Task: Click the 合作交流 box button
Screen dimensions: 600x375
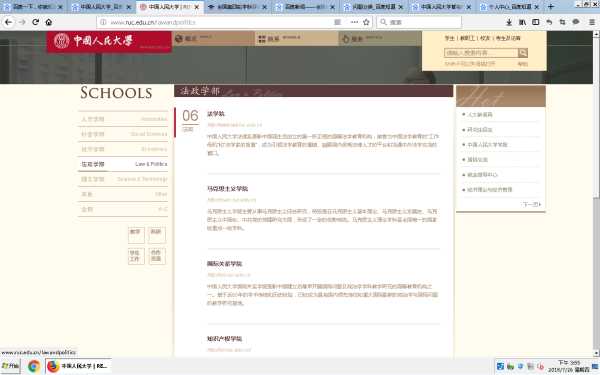Action: click(157, 256)
